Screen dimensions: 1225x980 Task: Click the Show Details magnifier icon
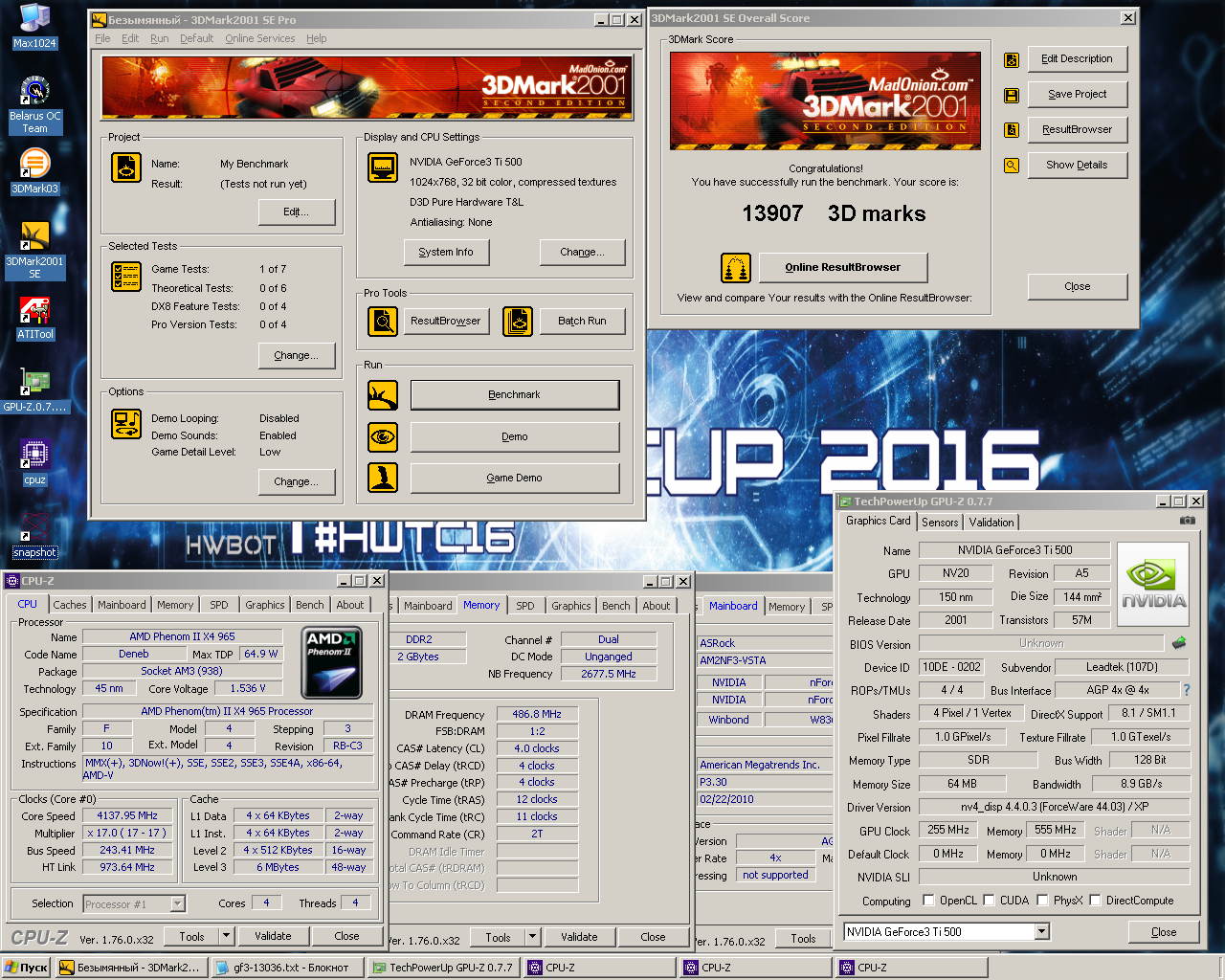click(1011, 166)
